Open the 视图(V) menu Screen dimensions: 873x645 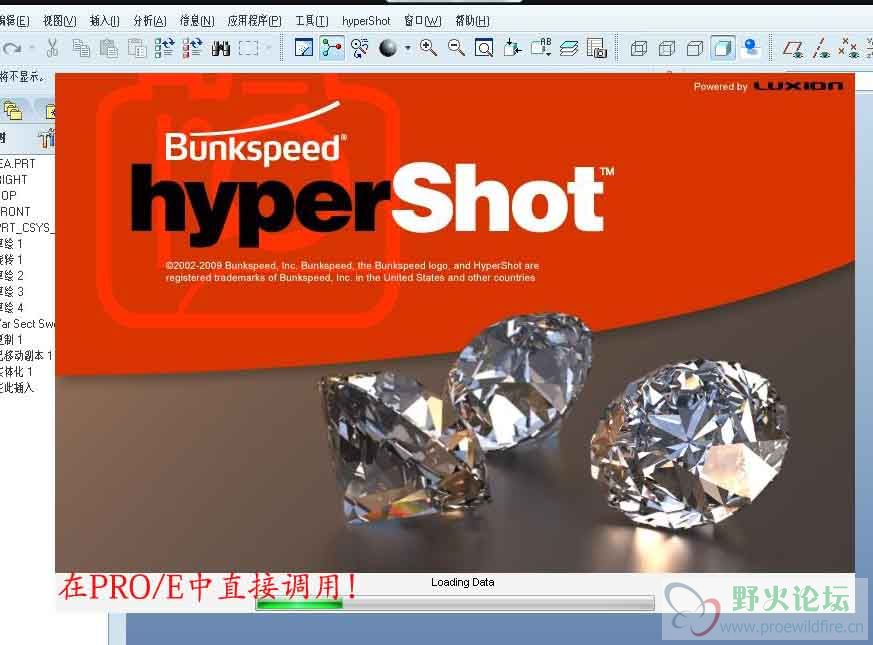[60, 21]
